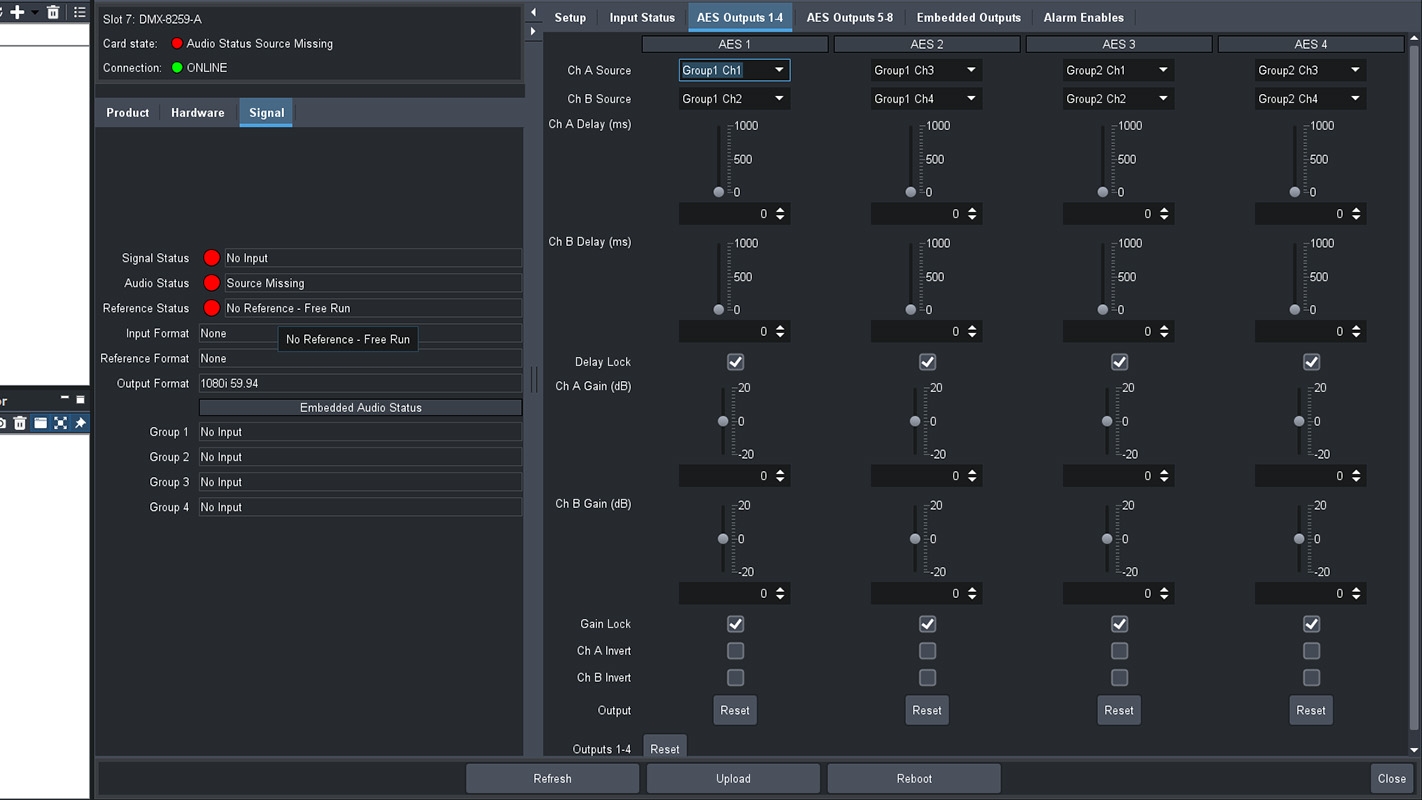Click the expand-arrows fullscreen icon
The image size is (1422, 800).
click(x=60, y=423)
